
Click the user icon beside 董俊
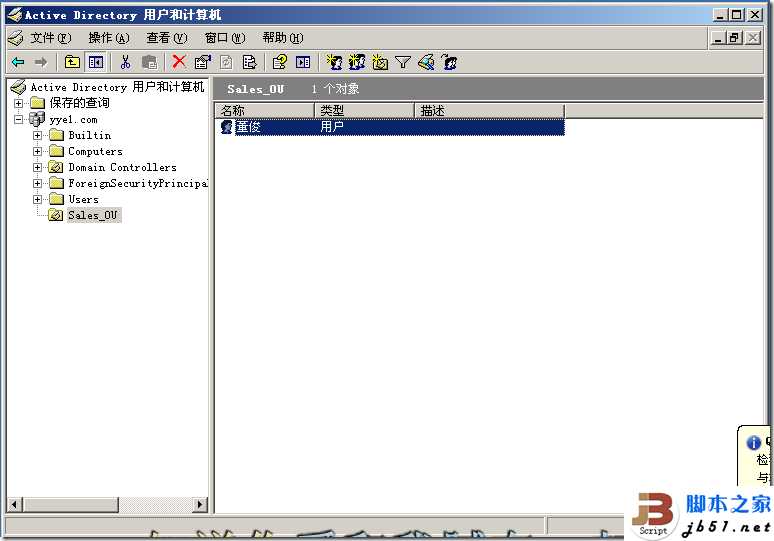tap(227, 127)
